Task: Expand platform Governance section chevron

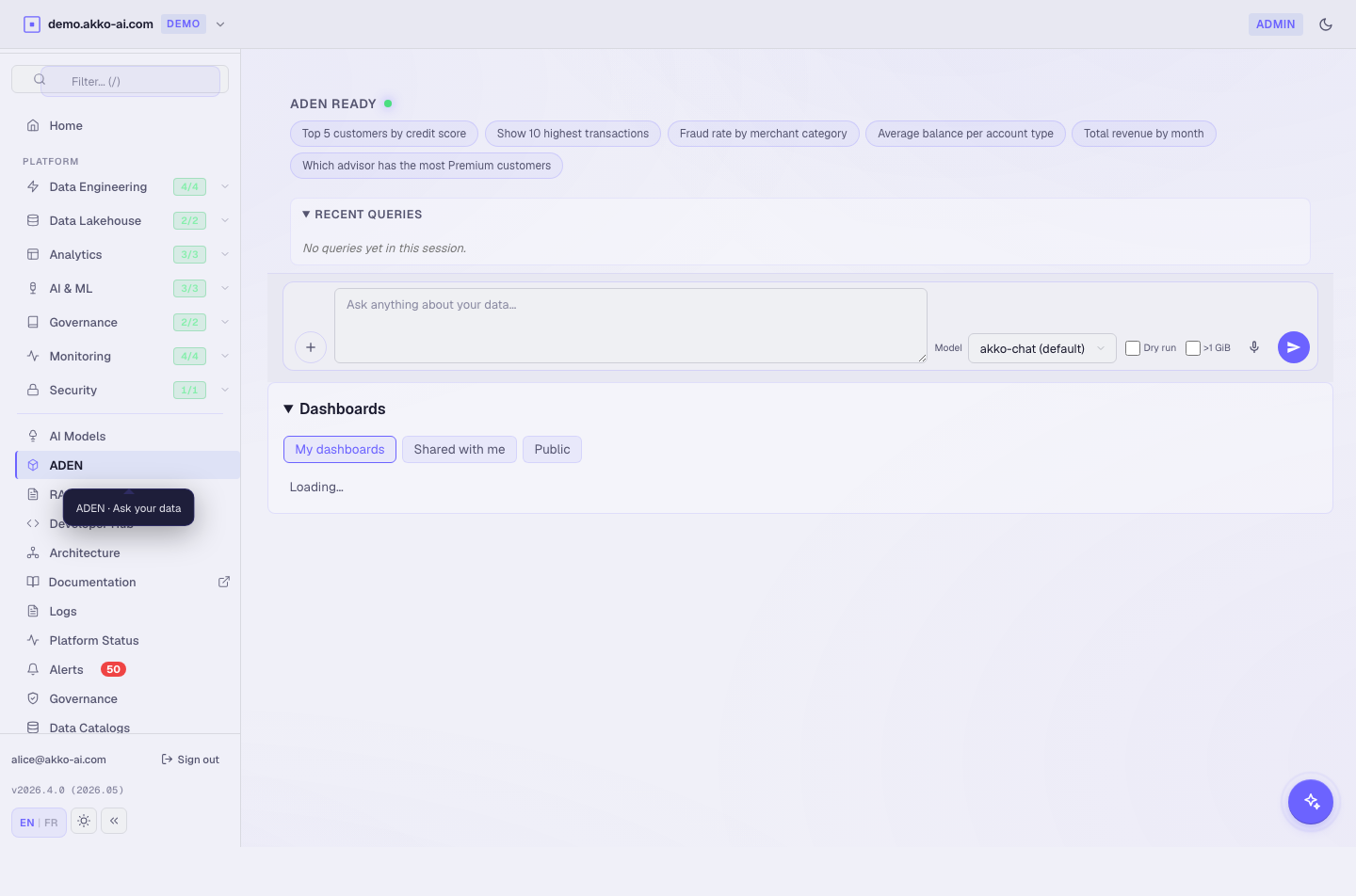Action: [225, 322]
